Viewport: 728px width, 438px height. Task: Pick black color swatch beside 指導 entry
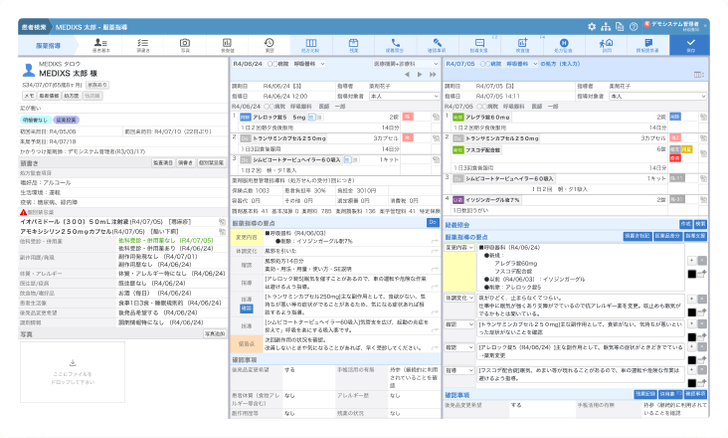click(x=691, y=383)
